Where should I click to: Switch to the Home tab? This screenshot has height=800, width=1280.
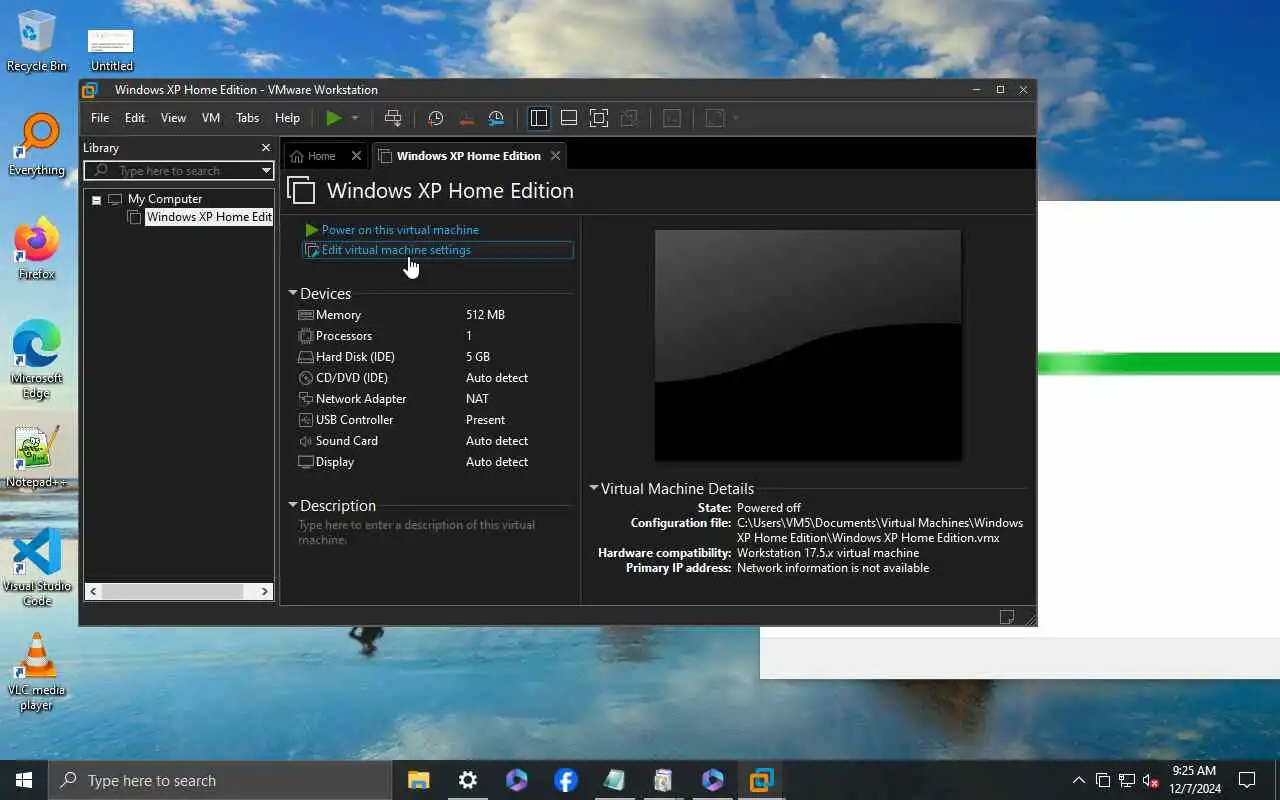coord(321,156)
